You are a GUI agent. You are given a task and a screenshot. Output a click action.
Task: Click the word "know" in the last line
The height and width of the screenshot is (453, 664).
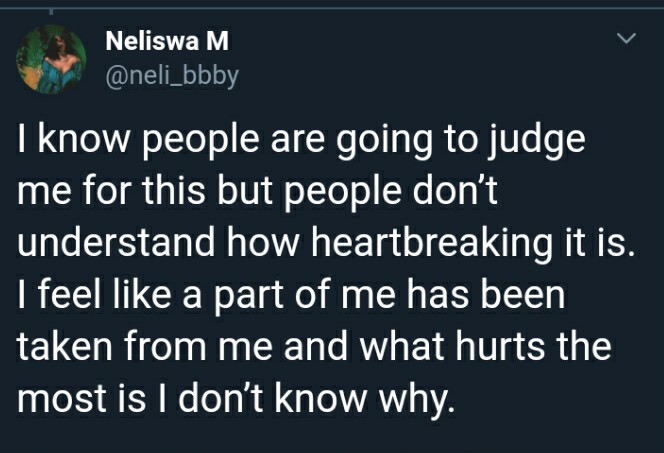(x=319, y=398)
